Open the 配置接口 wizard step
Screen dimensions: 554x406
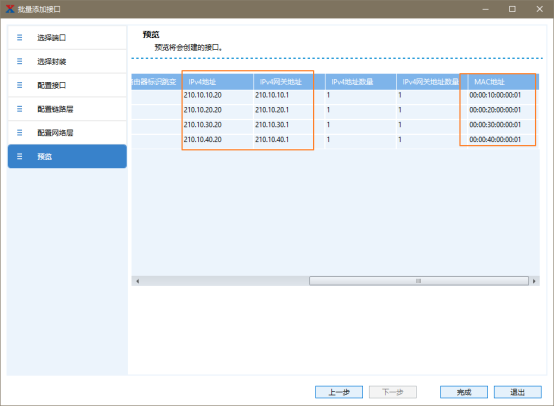(x=67, y=85)
